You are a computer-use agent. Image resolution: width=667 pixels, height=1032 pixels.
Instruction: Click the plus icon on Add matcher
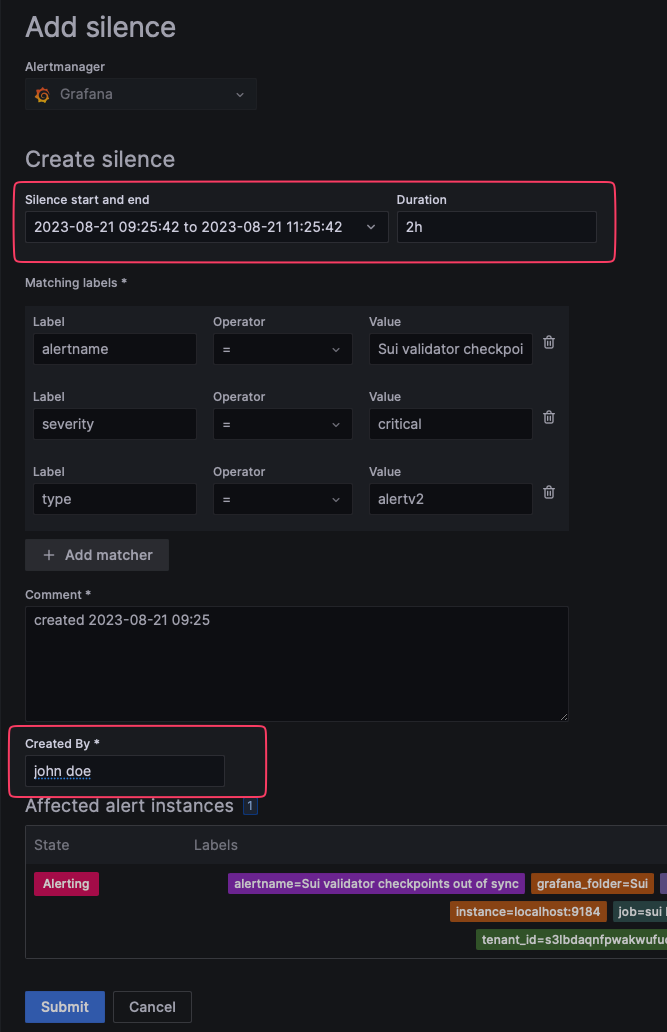click(48, 555)
